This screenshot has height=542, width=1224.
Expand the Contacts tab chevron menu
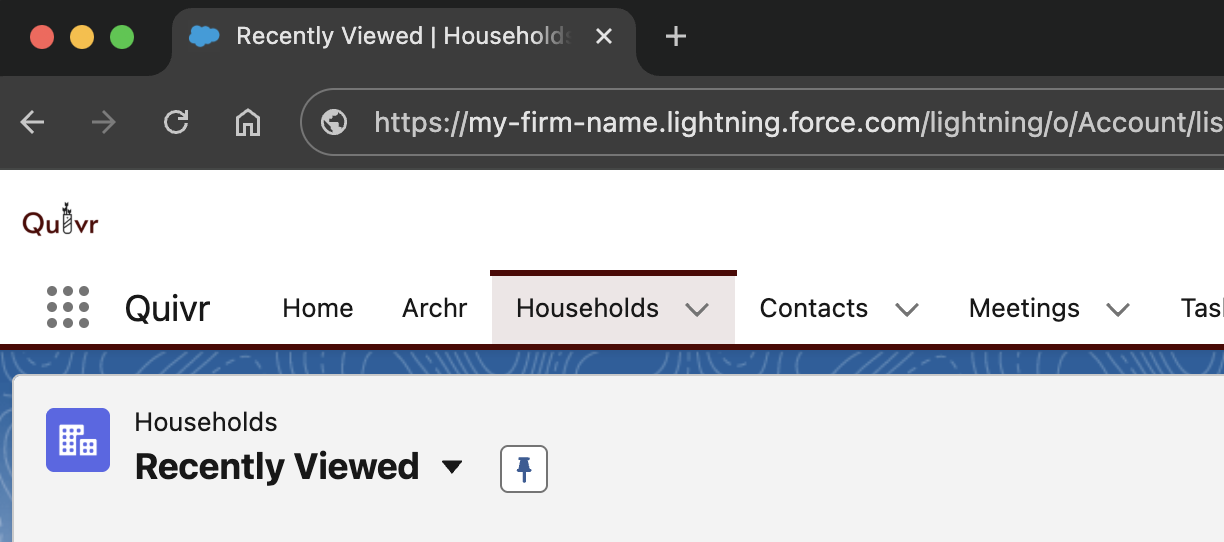point(907,309)
